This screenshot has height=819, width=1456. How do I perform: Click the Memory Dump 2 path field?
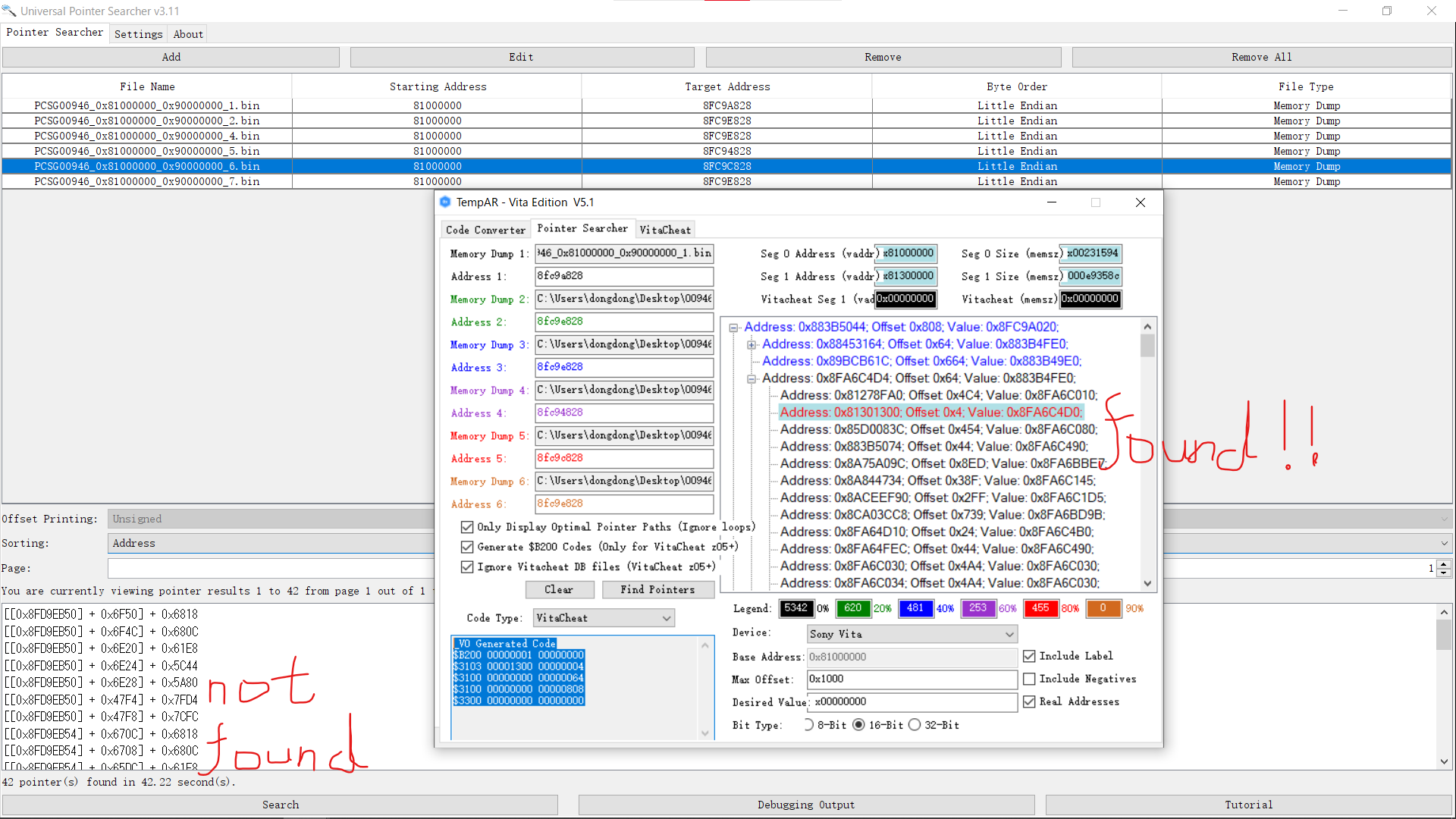coord(624,299)
